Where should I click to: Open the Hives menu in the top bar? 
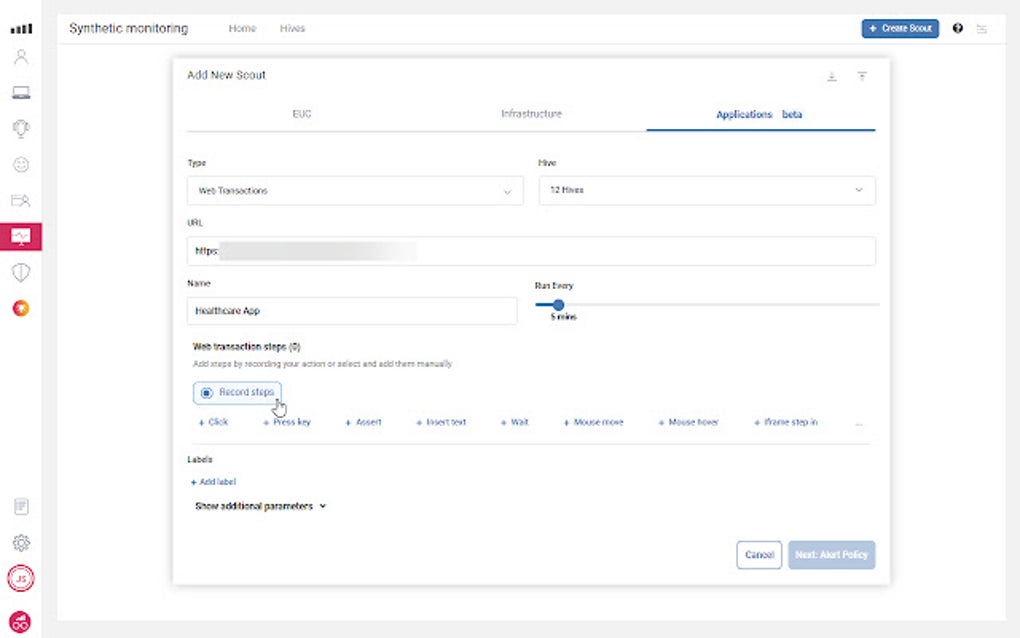click(x=292, y=28)
